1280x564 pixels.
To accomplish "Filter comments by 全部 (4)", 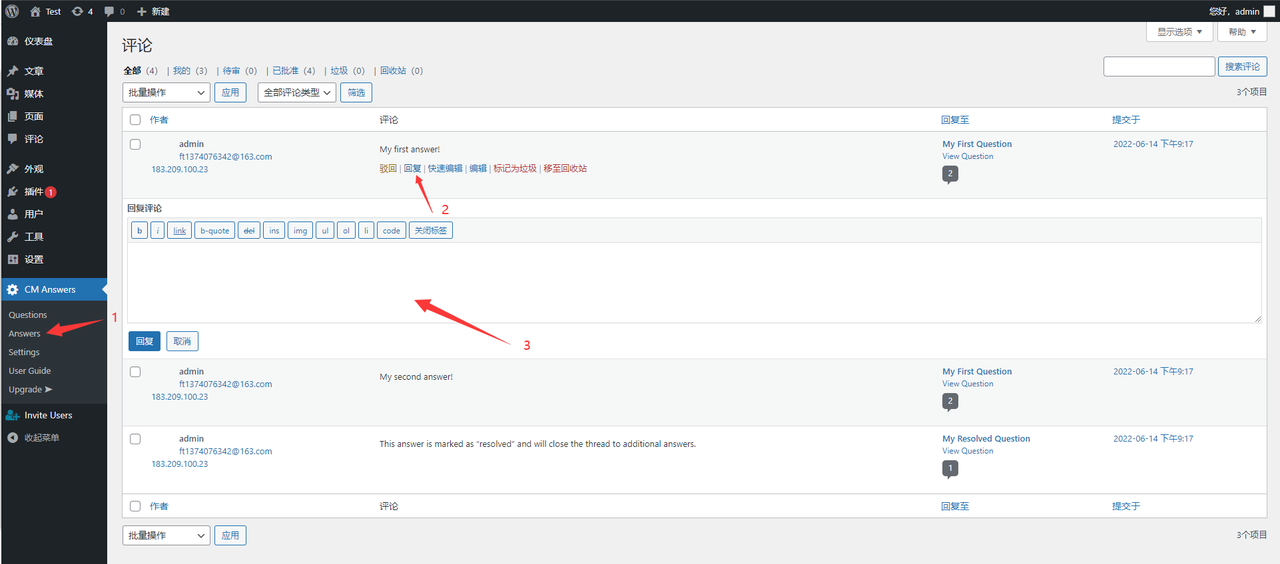I will point(140,71).
